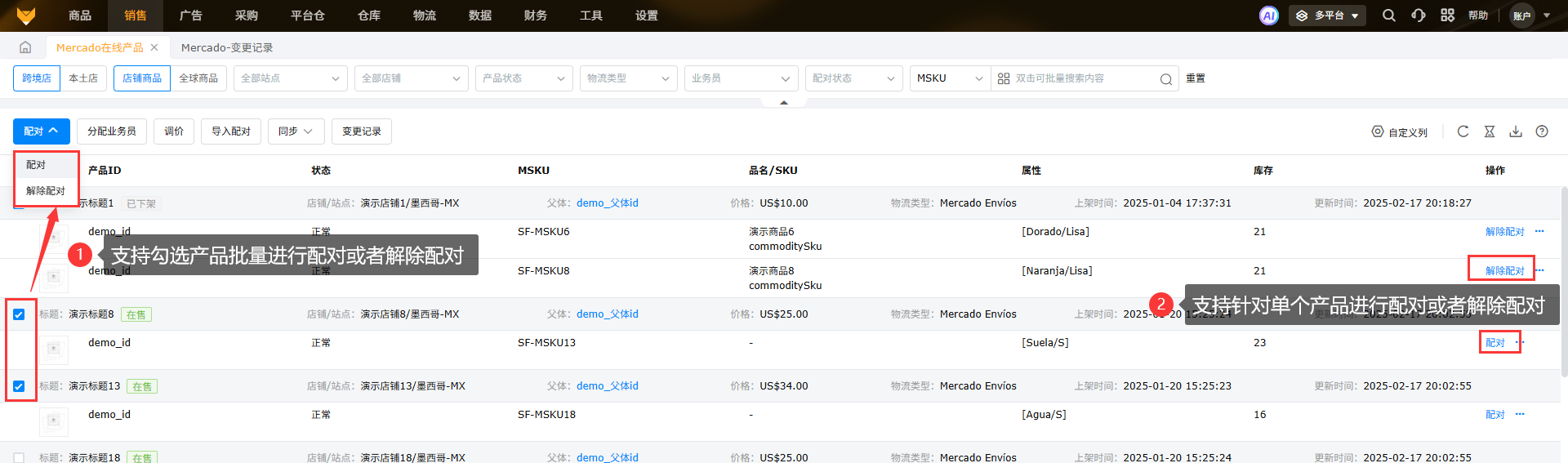Uncheck the 演示标题13 product checkbox
Viewport: 1568px width, 463px height.
(x=19, y=386)
